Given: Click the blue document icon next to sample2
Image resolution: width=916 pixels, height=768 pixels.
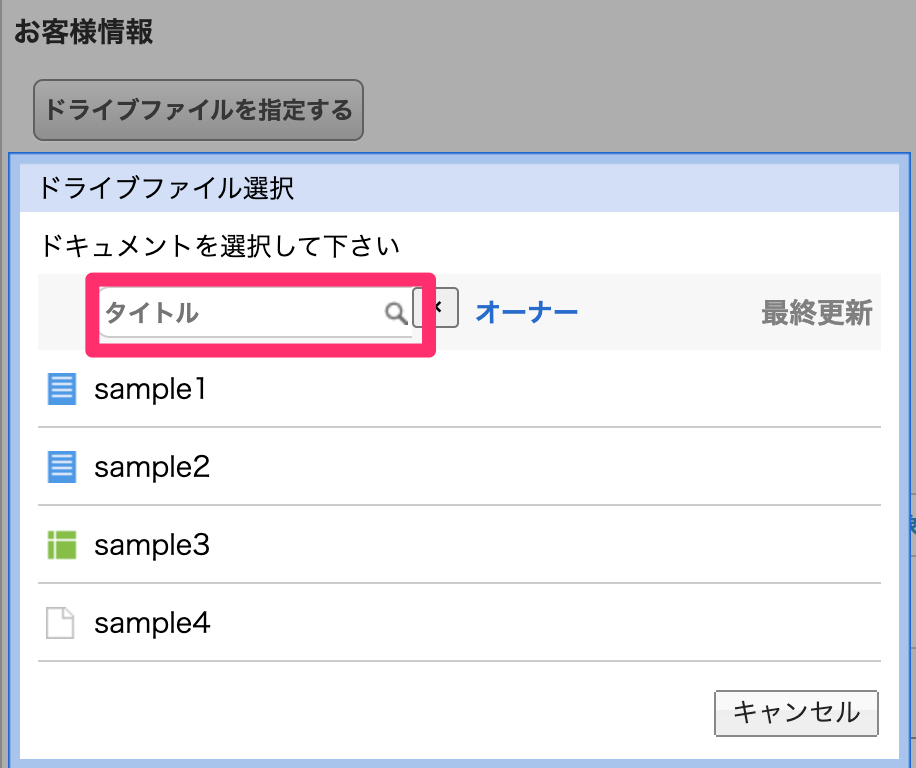Looking at the screenshot, I should (x=62, y=466).
